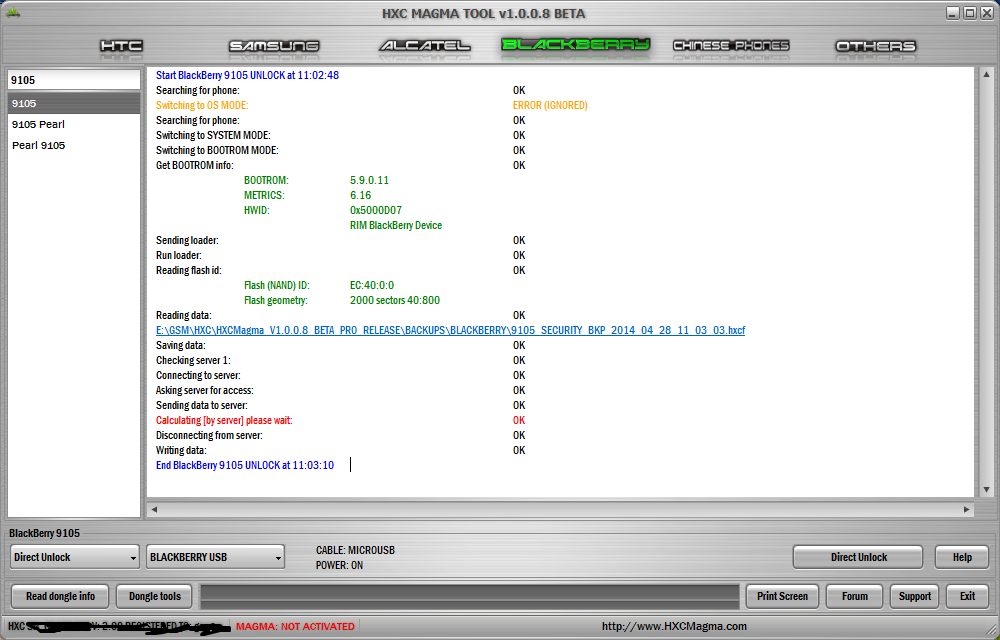The height and width of the screenshot is (640, 1000).
Task: Click the End BlackBerry 9105 UNLOCK log line
Action: point(245,465)
